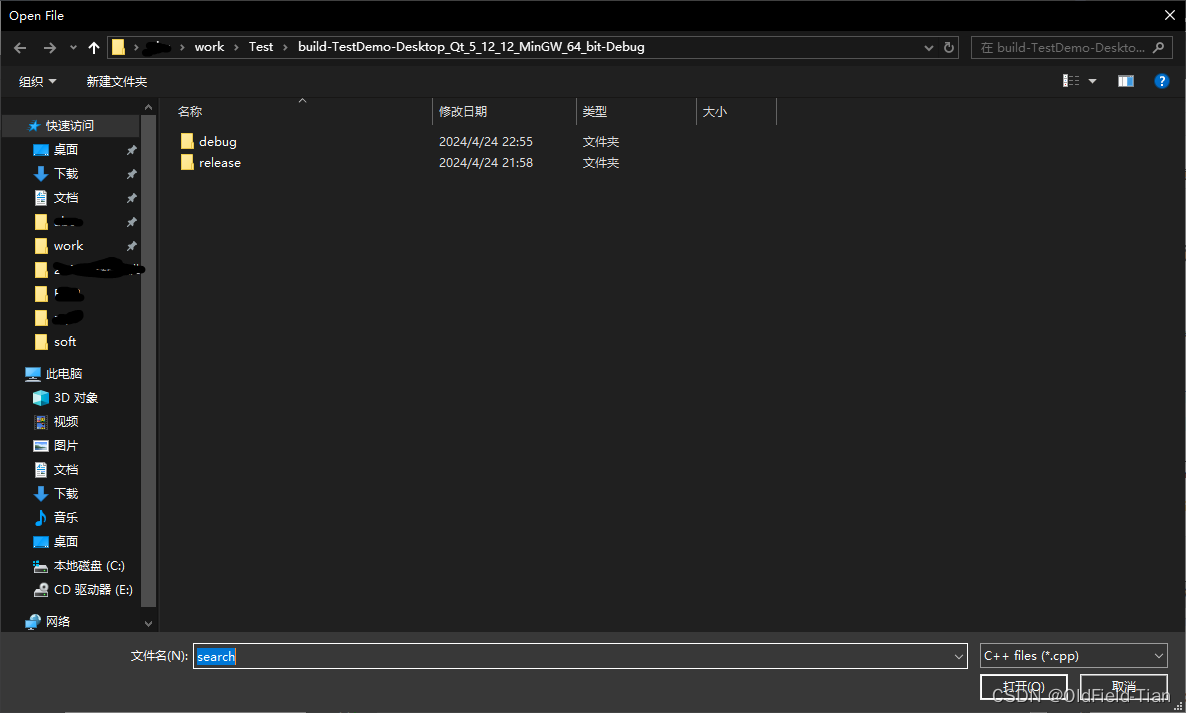Open pinned 下载 under quick access
This screenshot has width=1186, height=713.
[x=66, y=174]
